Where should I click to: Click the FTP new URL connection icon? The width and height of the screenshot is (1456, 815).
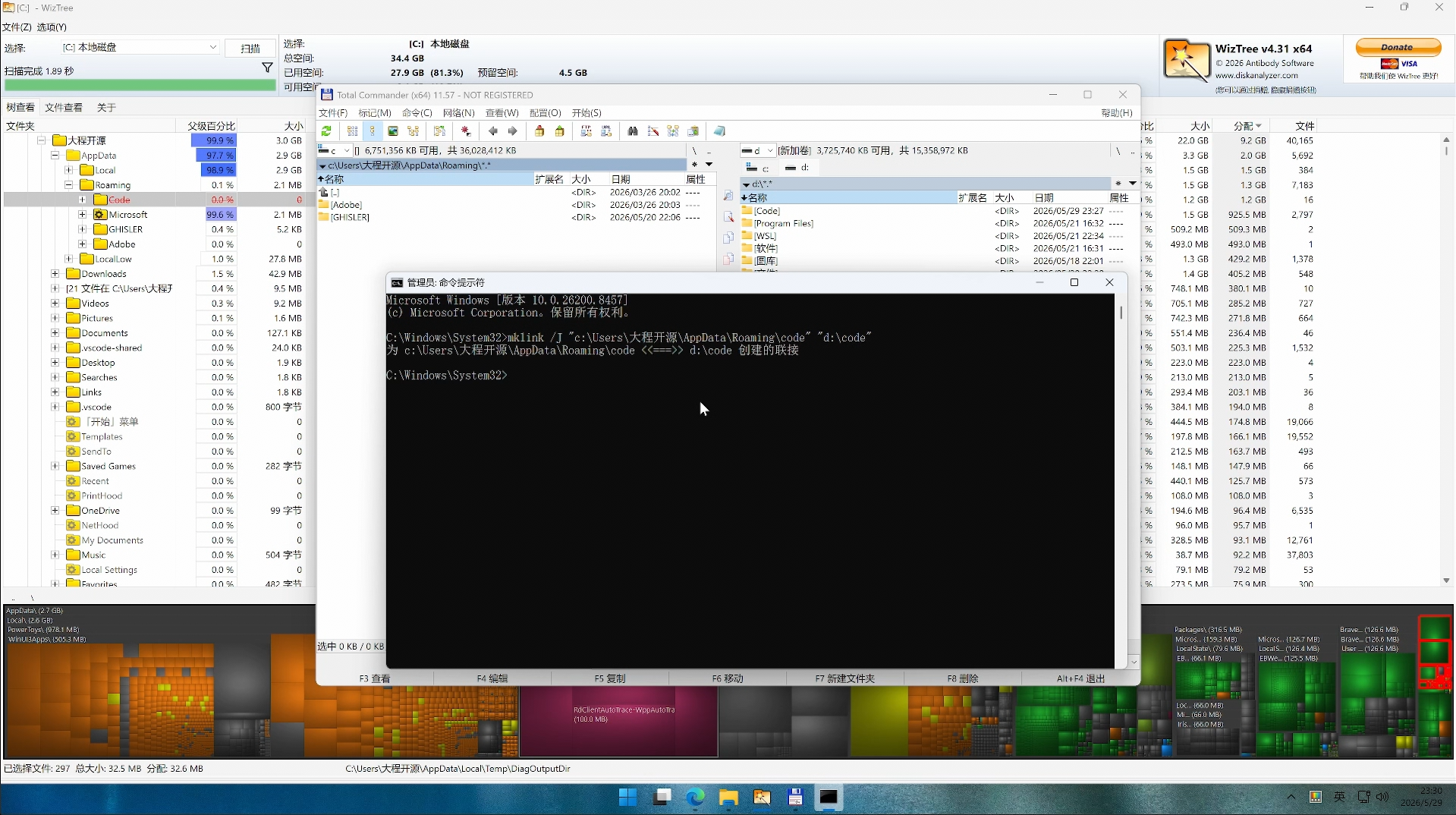[x=606, y=131]
